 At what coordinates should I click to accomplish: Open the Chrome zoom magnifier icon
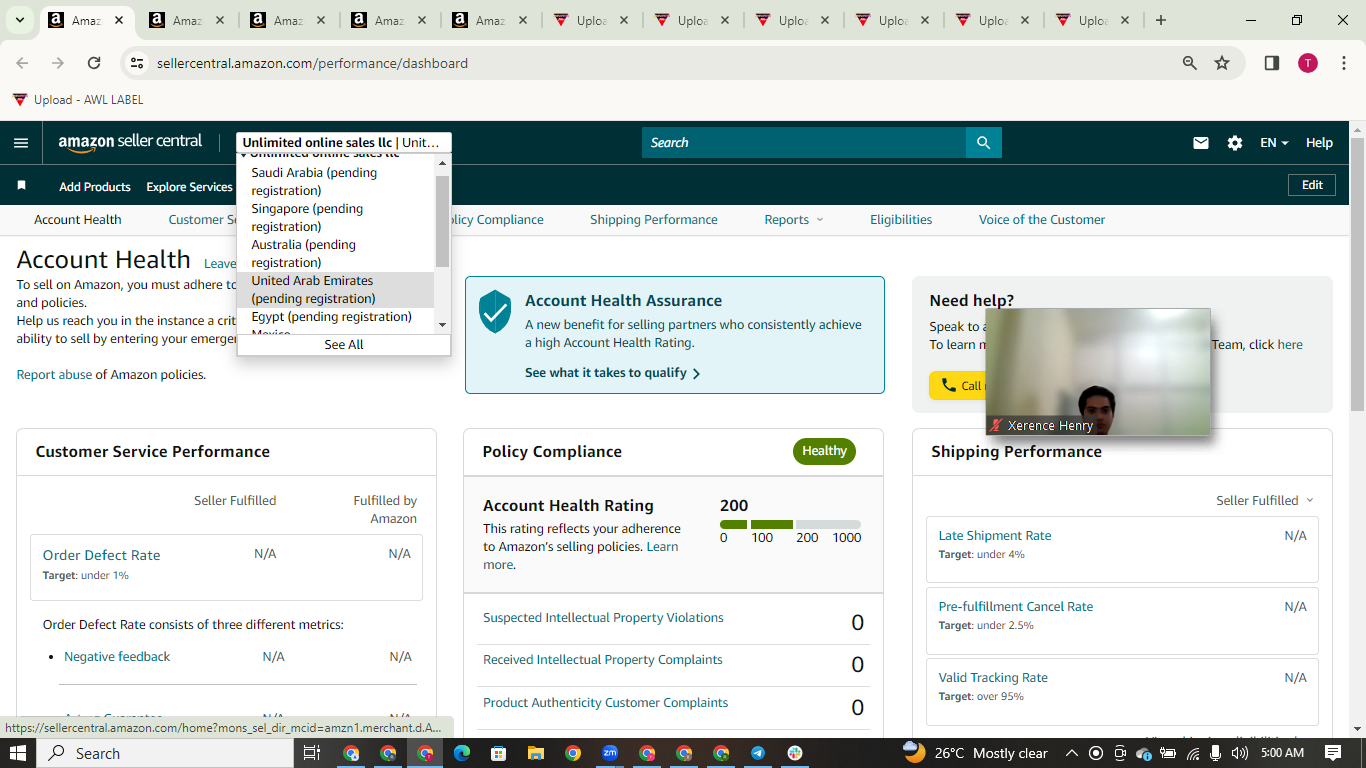point(1190,63)
